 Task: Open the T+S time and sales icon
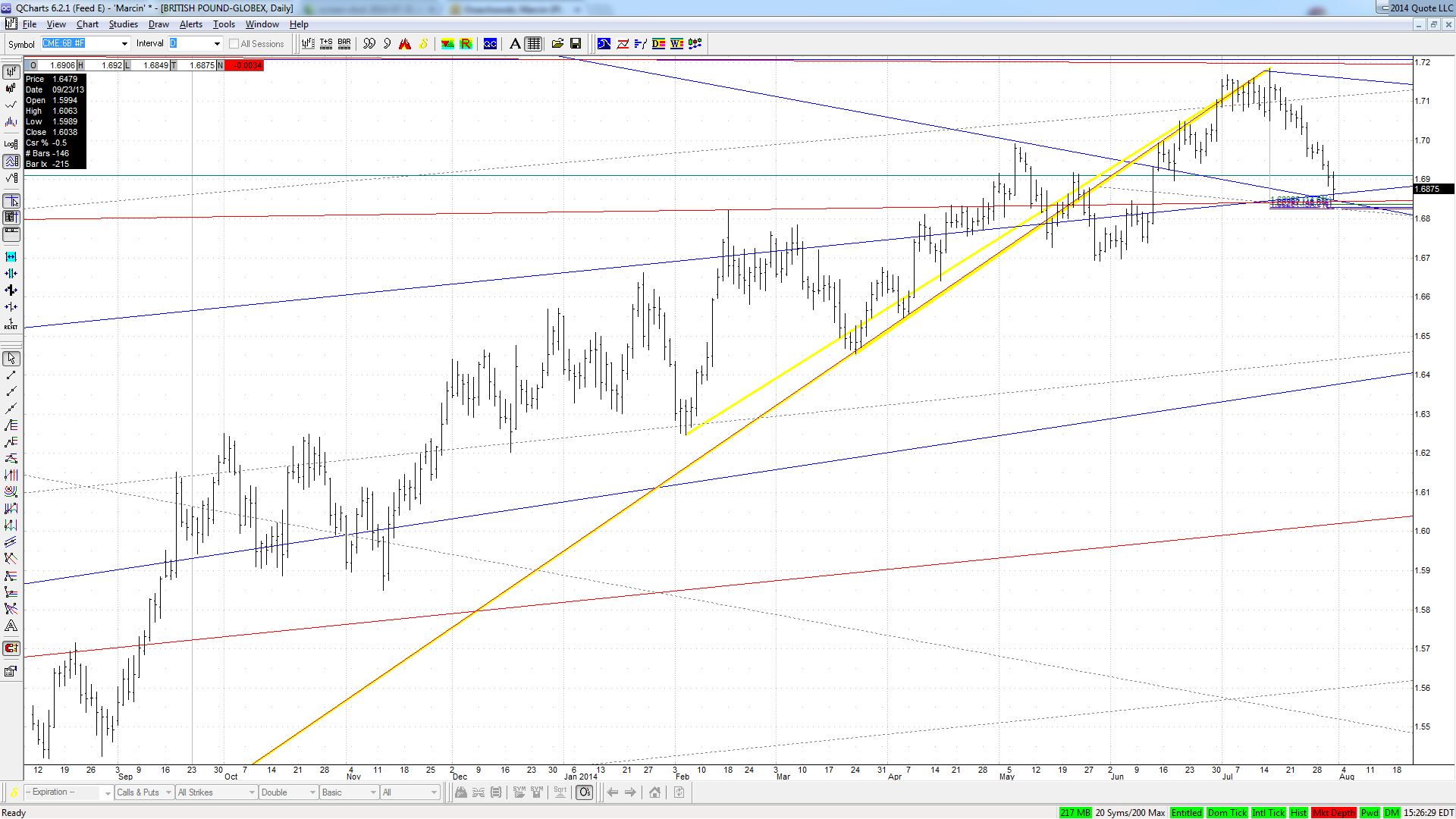click(326, 44)
